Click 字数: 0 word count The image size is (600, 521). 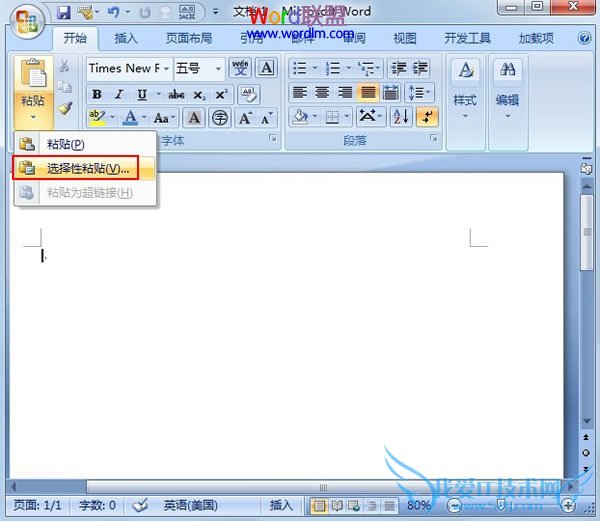[x=97, y=506]
